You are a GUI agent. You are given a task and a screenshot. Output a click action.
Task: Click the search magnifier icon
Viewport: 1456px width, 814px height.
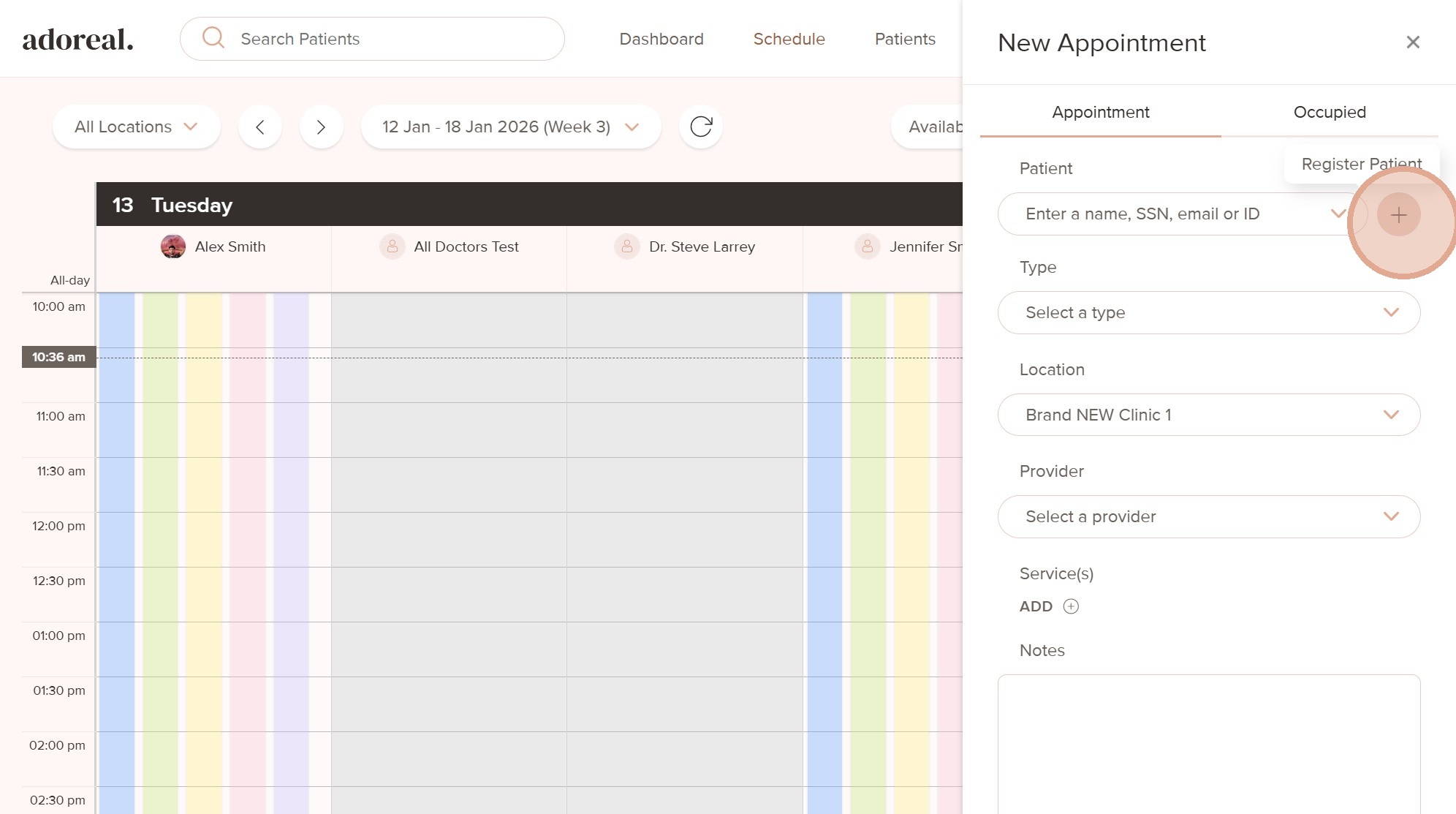[x=213, y=38]
